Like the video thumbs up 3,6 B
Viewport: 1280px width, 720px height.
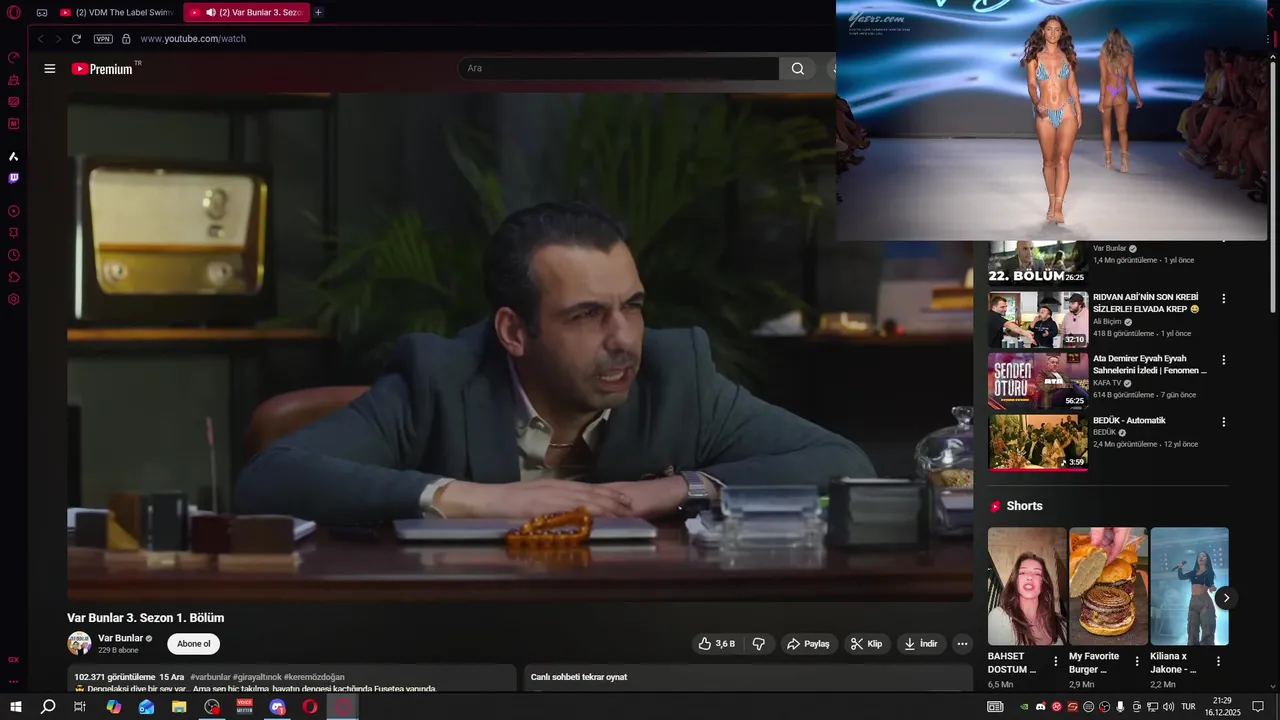pos(717,644)
